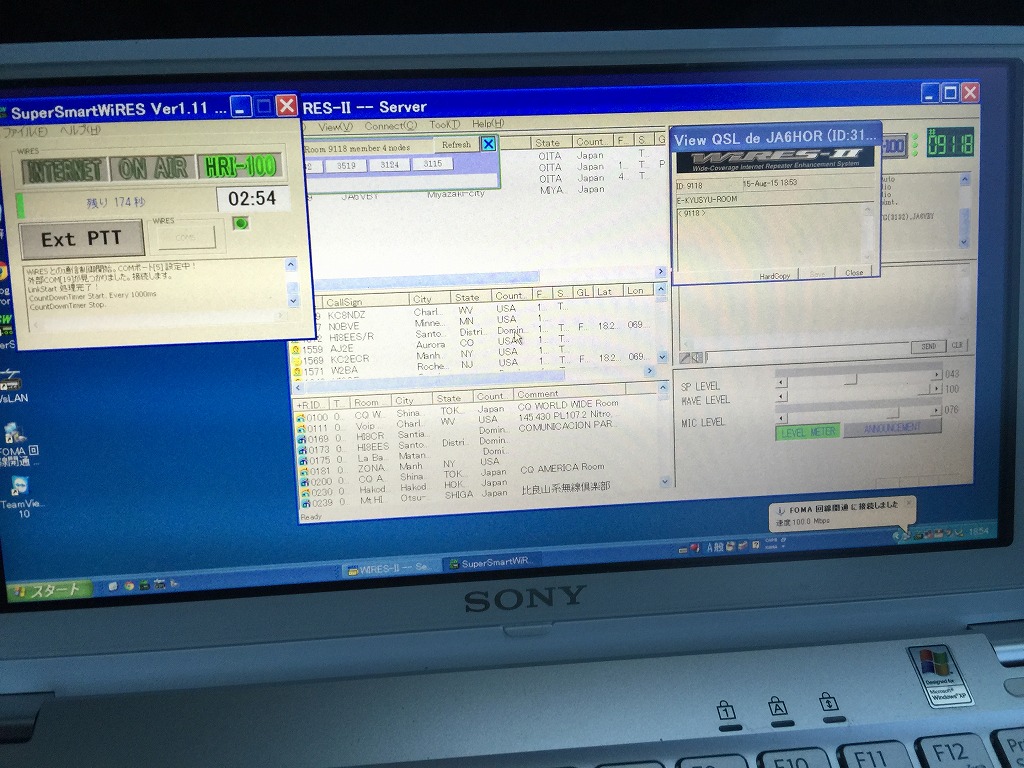Click Refresh in room member popup
The height and width of the screenshot is (768, 1024).
[456, 144]
